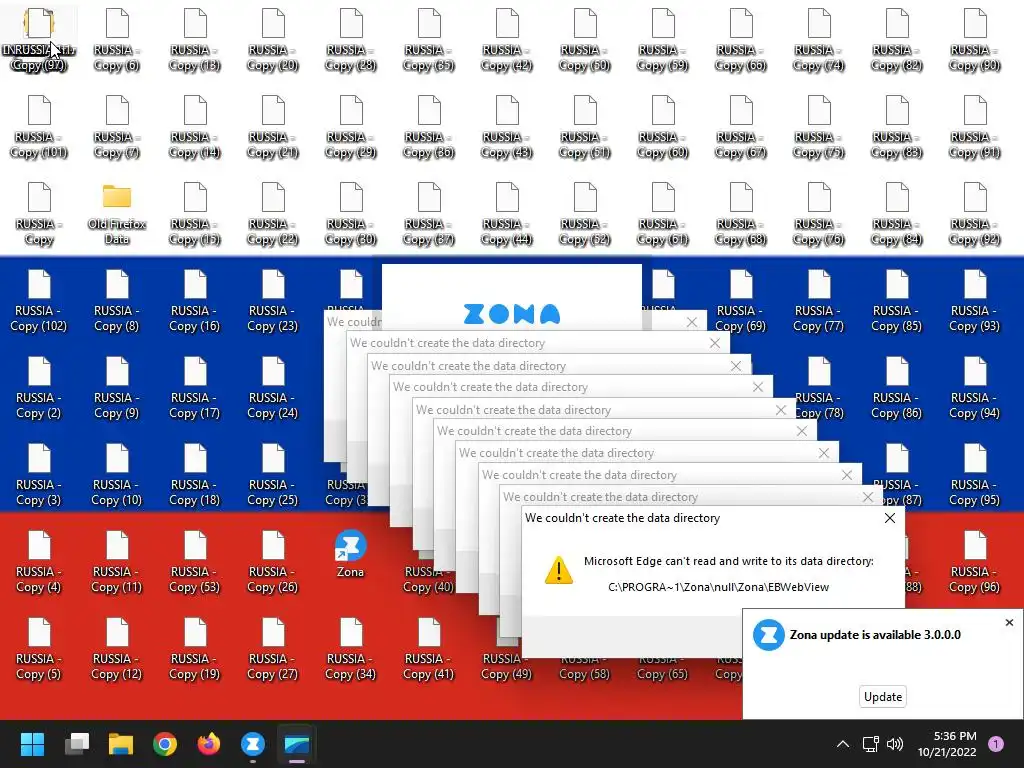1024x768 pixels.
Task: Select file RUSSIA - Copy (44)
Action: (x=507, y=214)
